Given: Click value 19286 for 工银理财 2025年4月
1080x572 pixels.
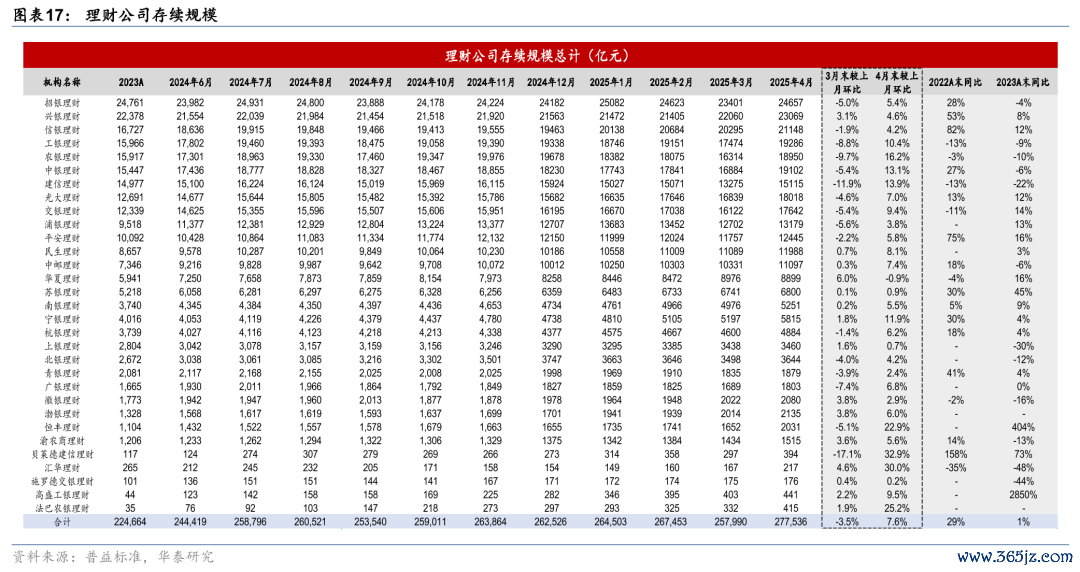Looking at the screenshot, I should coord(791,143).
